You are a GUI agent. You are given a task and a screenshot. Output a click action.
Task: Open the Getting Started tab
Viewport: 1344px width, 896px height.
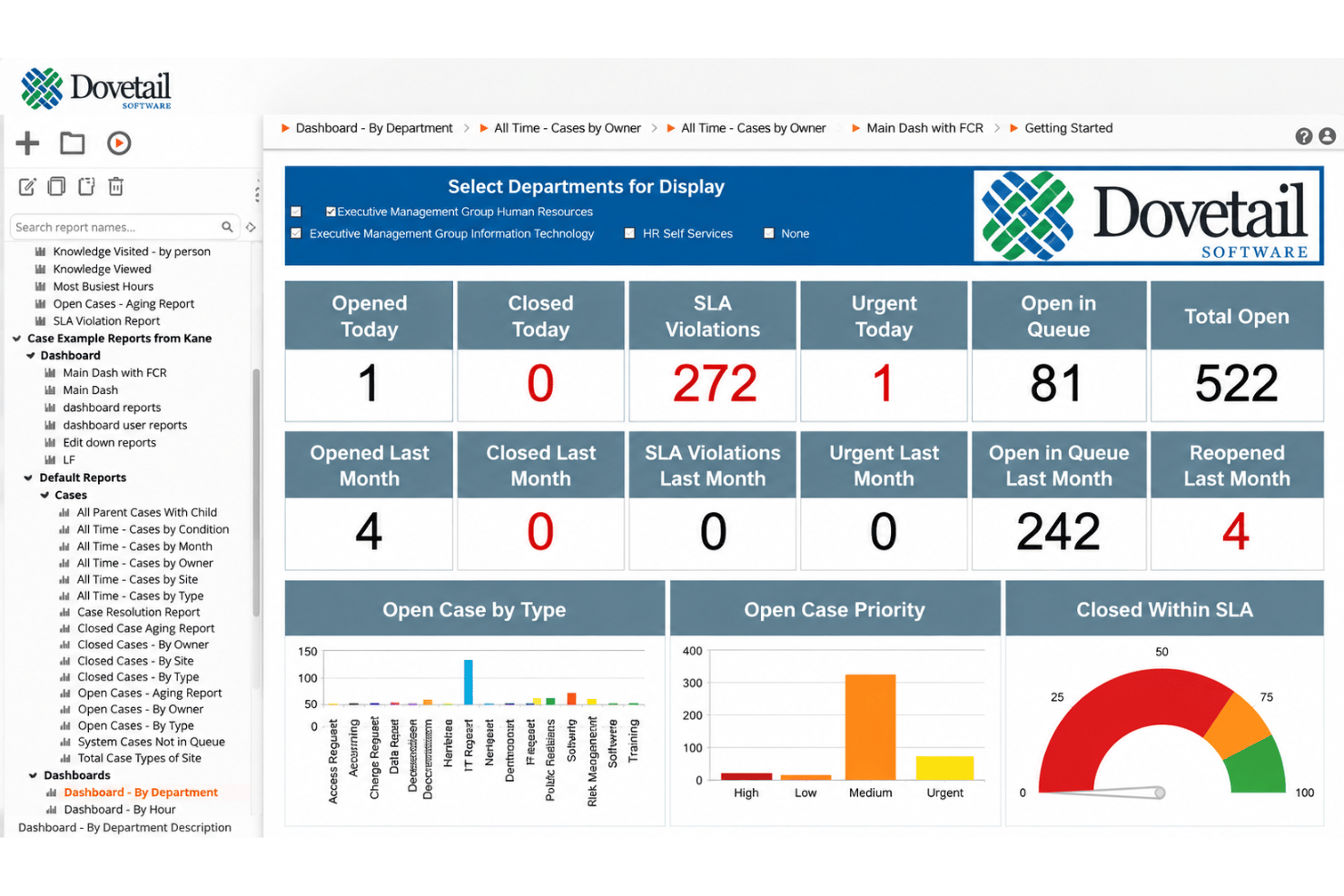[1061, 128]
